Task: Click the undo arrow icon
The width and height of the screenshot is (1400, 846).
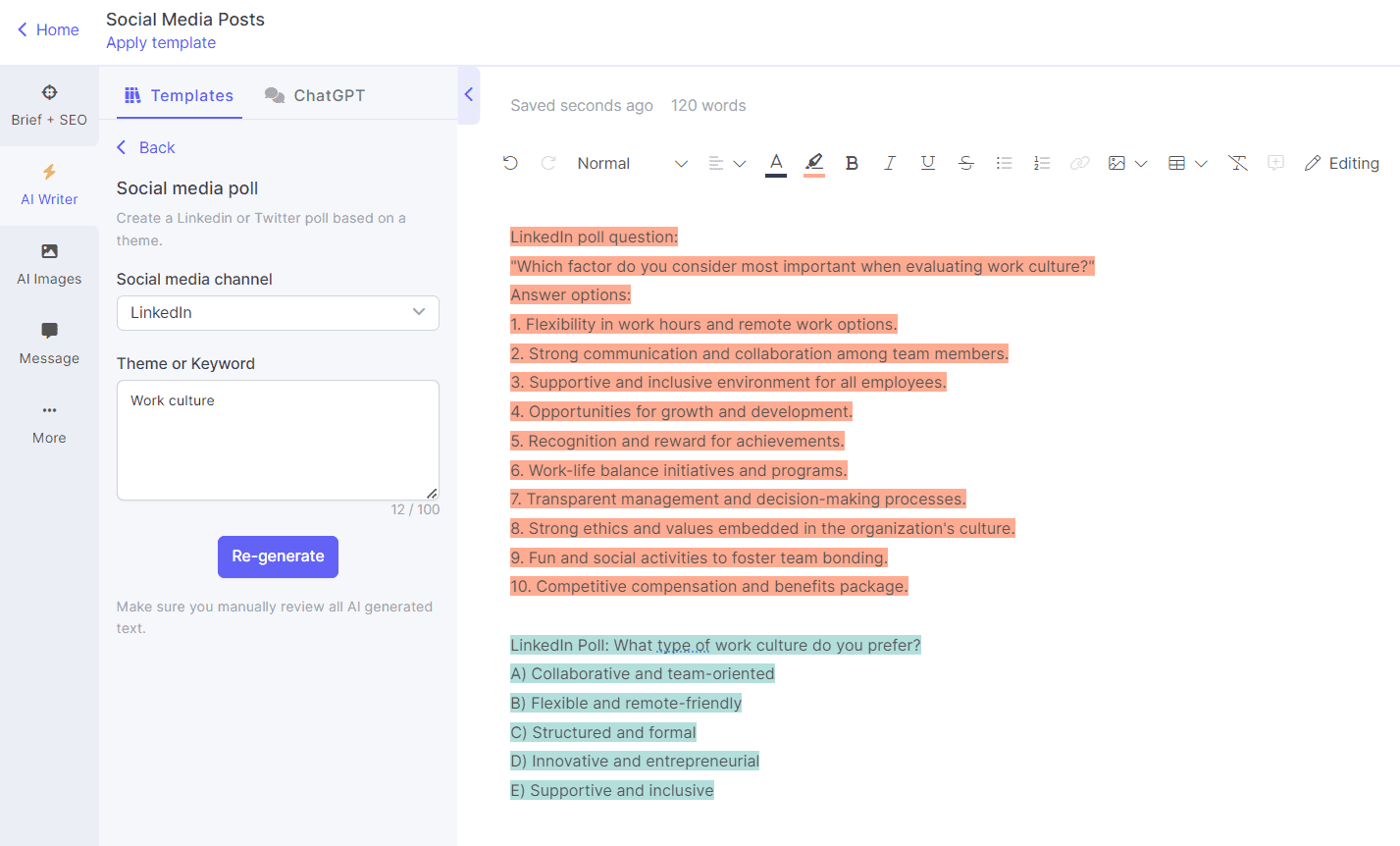Action: click(x=510, y=163)
